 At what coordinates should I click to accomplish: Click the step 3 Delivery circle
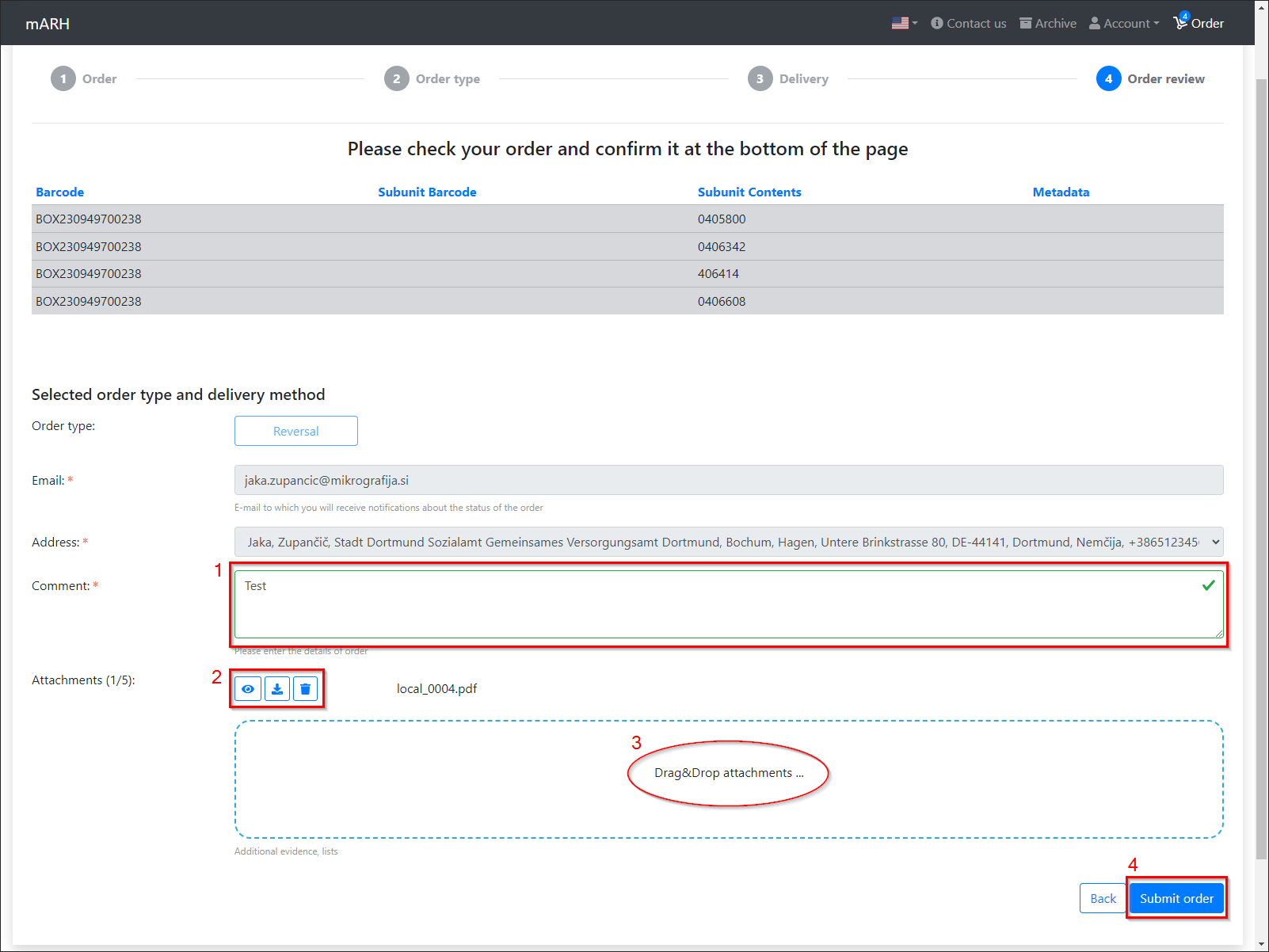tap(760, 78)
